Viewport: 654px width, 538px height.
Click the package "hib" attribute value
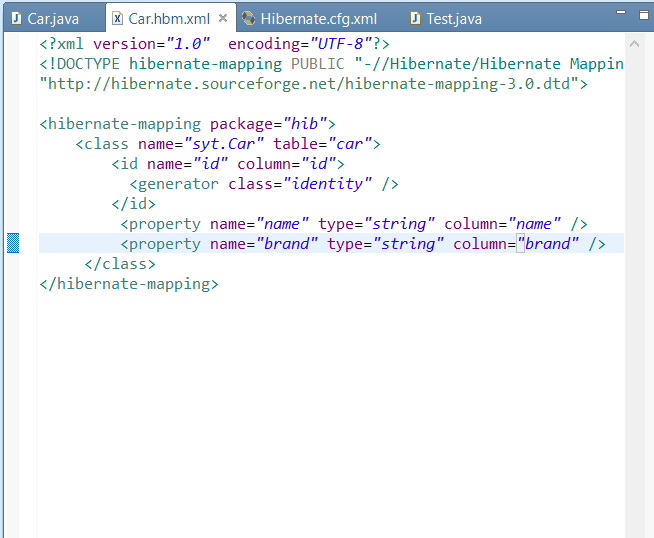[304, 124]
